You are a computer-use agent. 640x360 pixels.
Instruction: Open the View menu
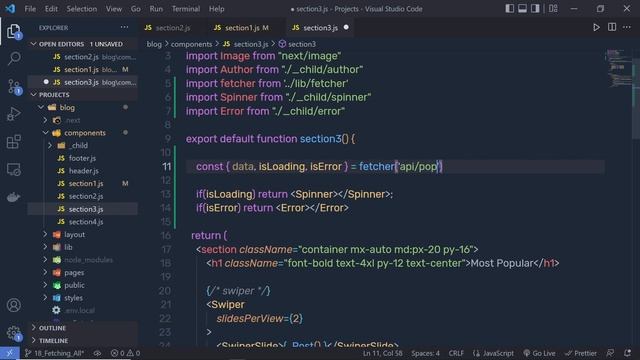coord(114,9)
